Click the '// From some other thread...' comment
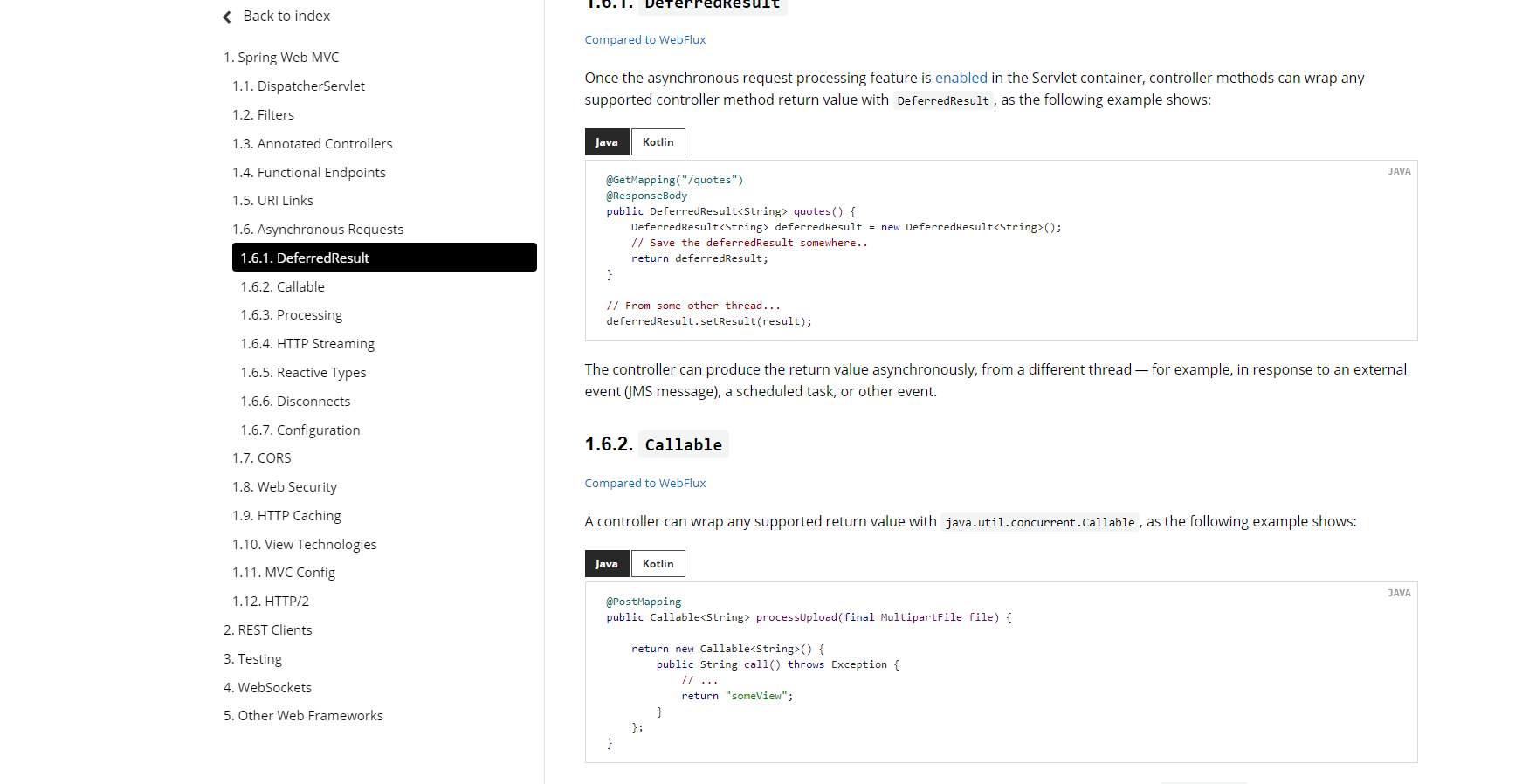This screenshot has height=784, width=1536. 694,306
